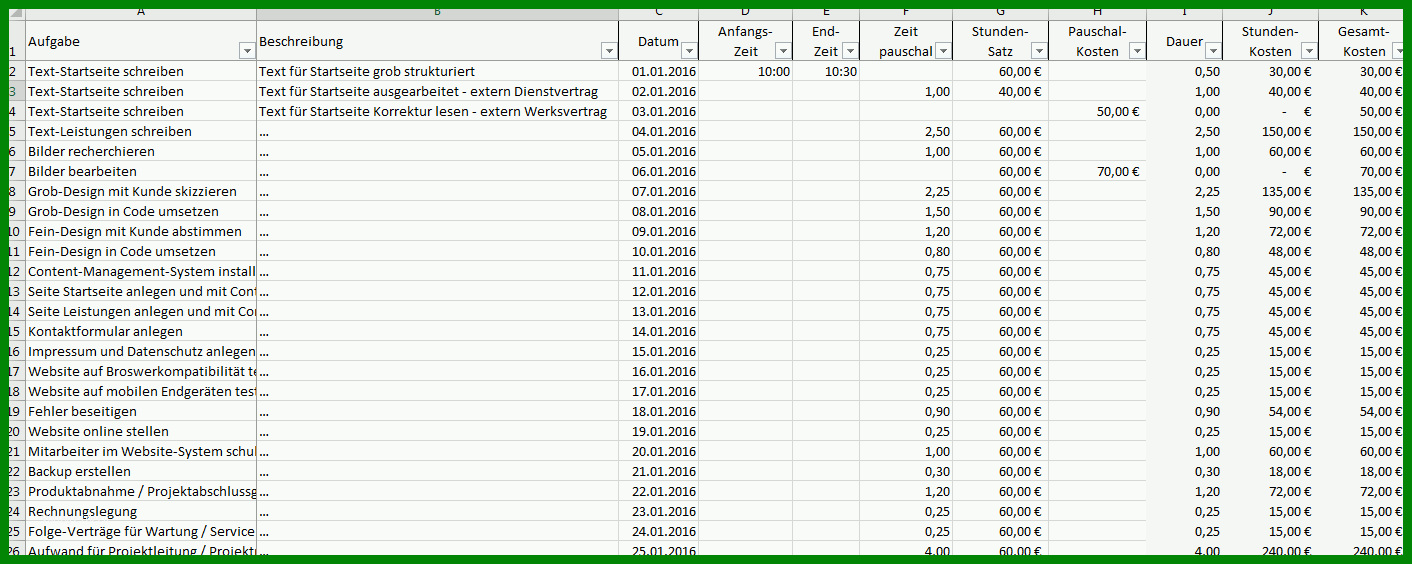Select column G header

1000,12
